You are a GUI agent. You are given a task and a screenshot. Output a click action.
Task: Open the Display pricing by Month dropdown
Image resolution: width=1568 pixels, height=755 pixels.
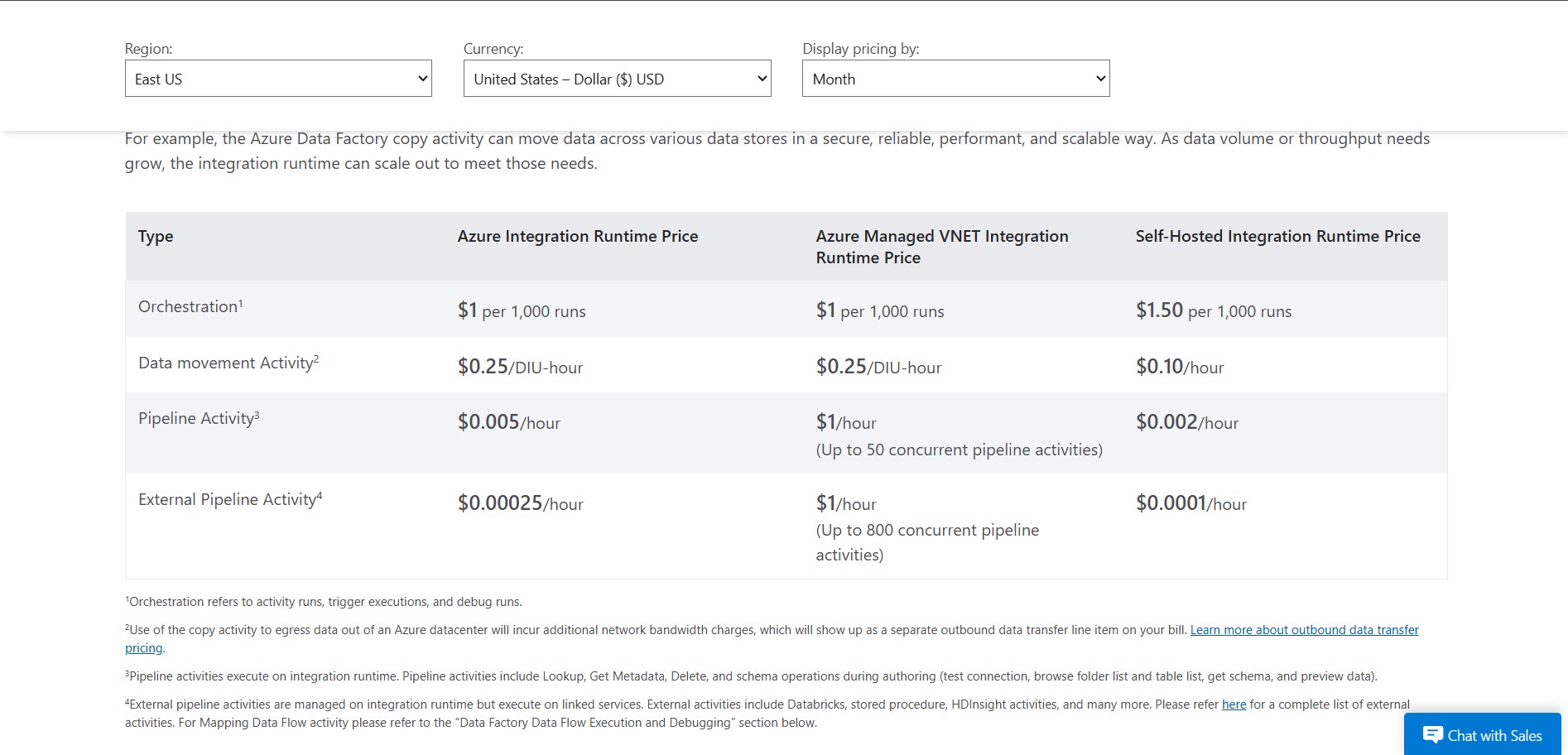coord(955,79)
